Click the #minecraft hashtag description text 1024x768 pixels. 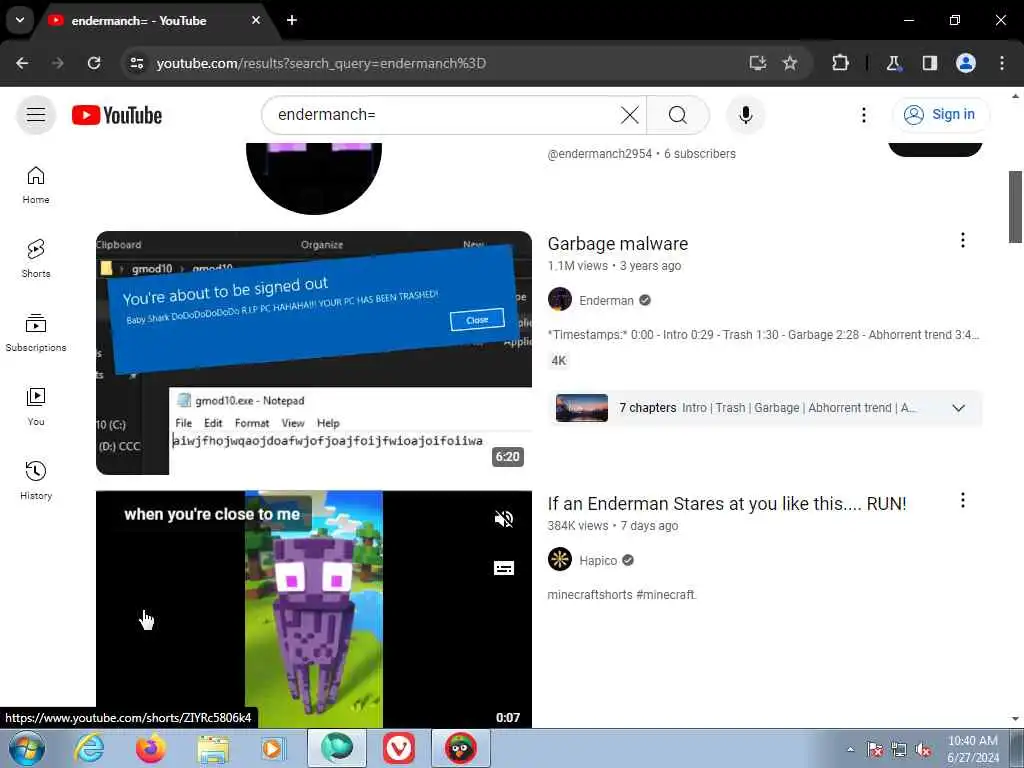tap(665, 595)
